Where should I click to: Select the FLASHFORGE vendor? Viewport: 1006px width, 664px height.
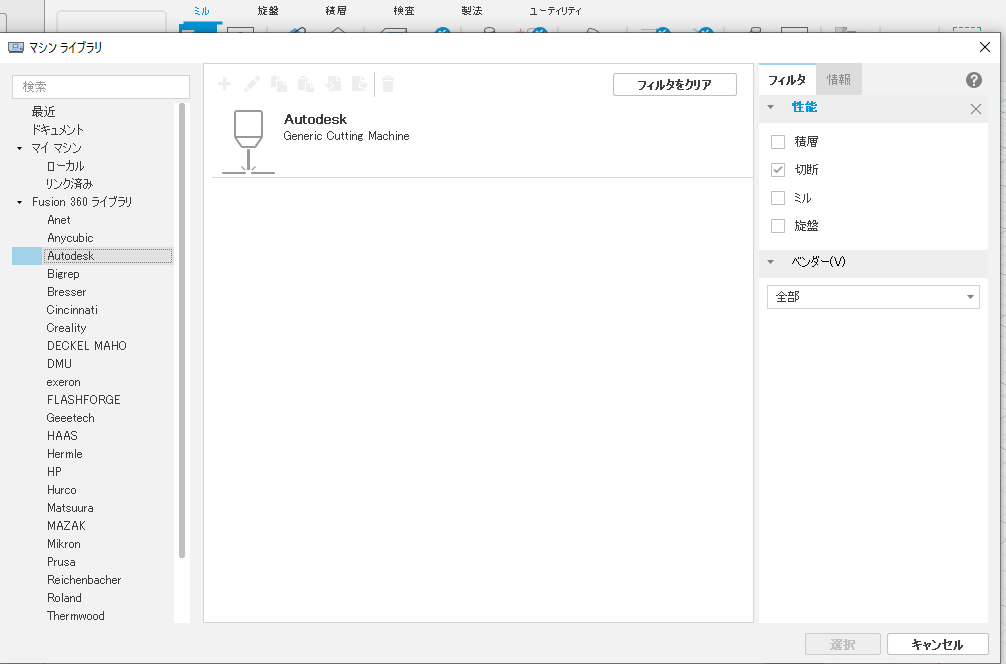83,400
